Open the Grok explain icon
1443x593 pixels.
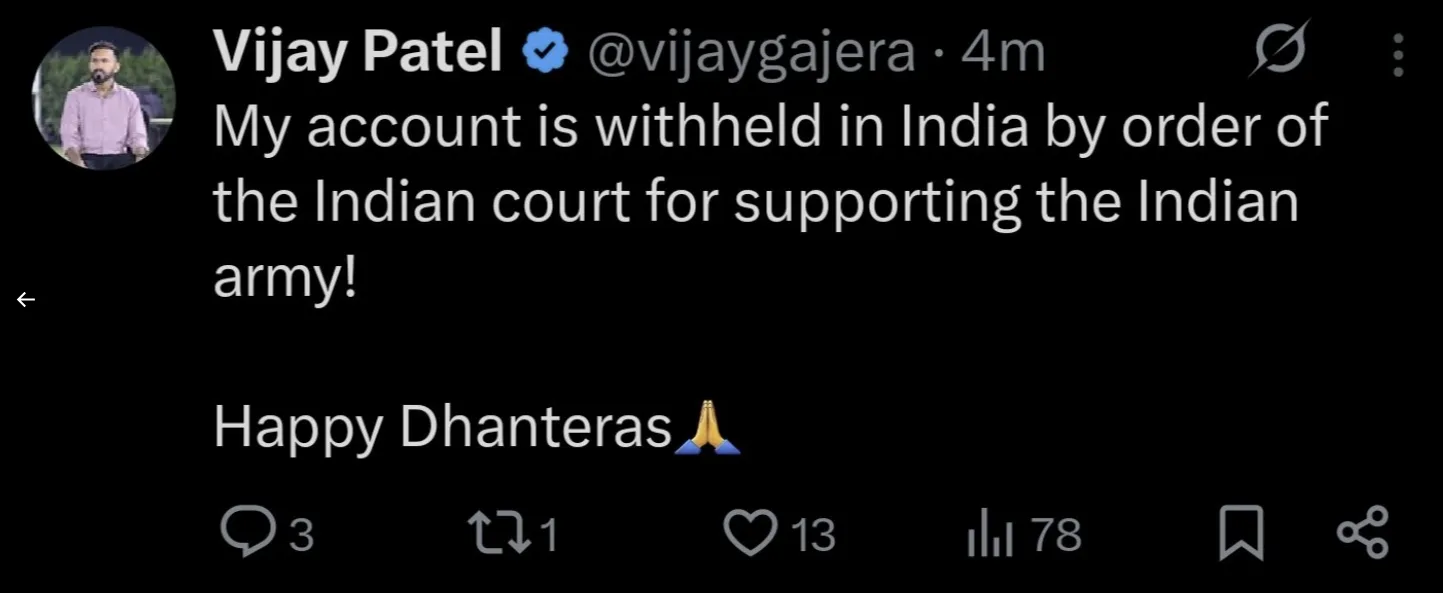1279,51
